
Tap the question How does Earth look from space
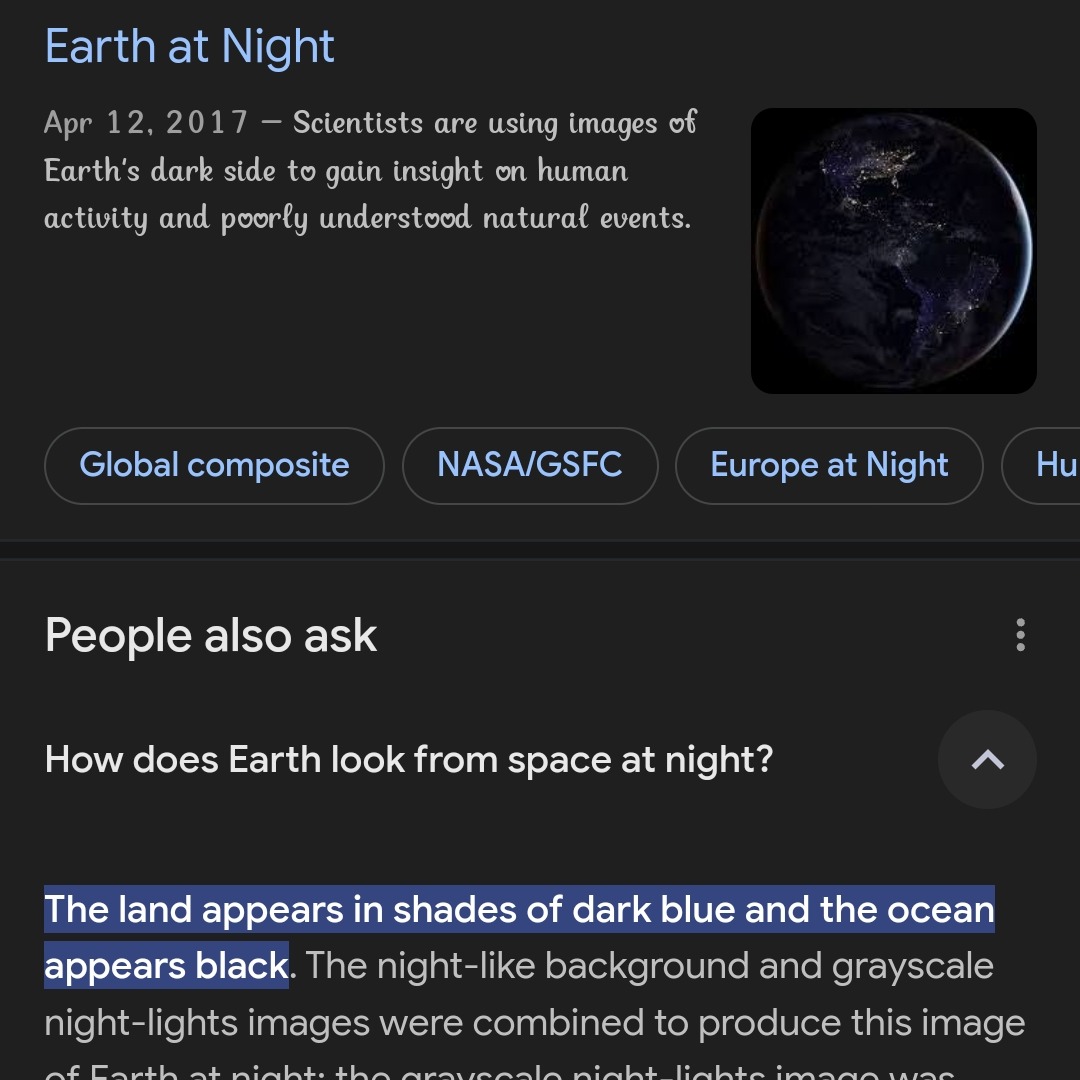(409, 760)
